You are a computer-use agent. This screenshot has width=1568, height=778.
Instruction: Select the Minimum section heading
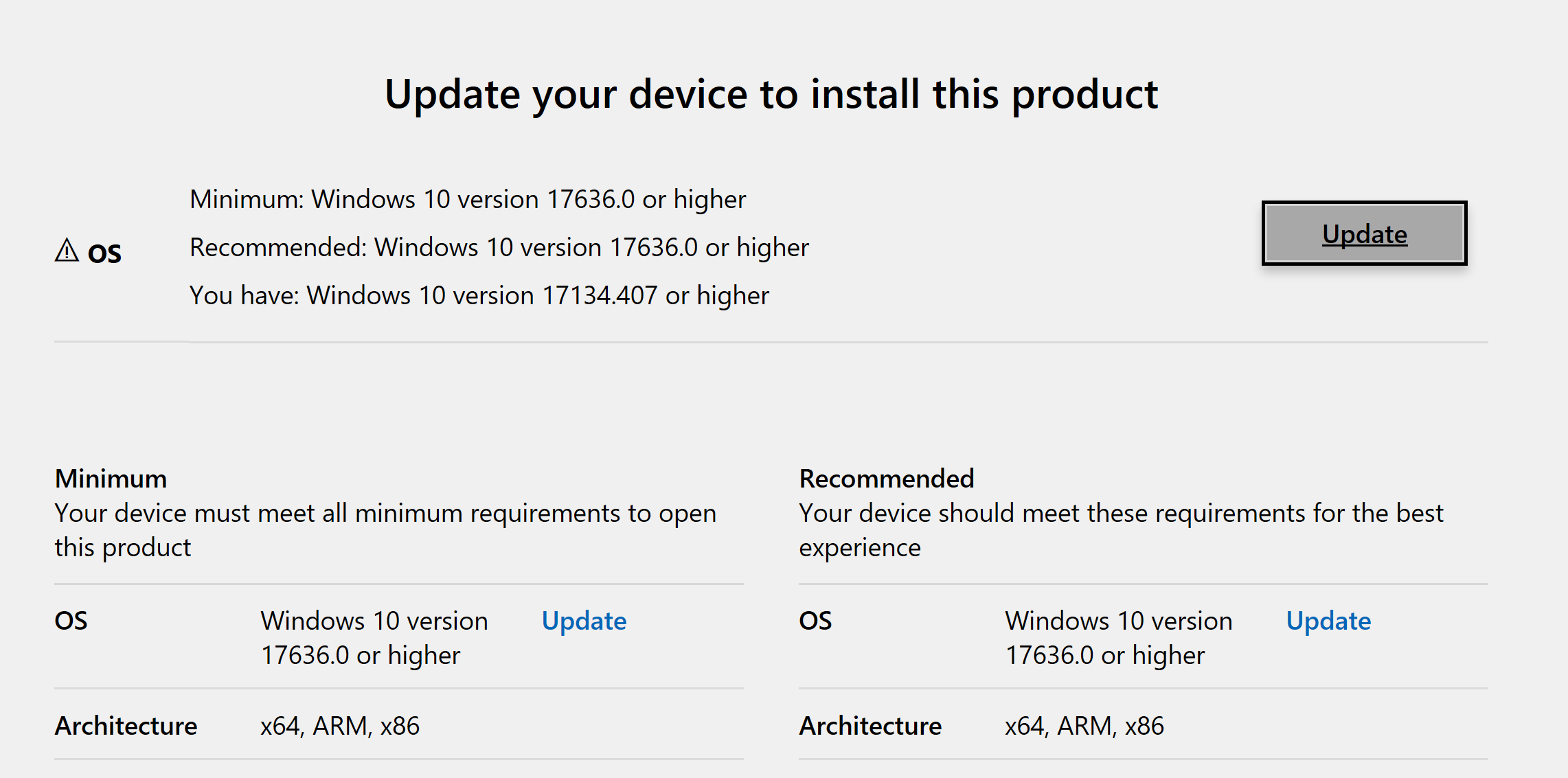111,479
